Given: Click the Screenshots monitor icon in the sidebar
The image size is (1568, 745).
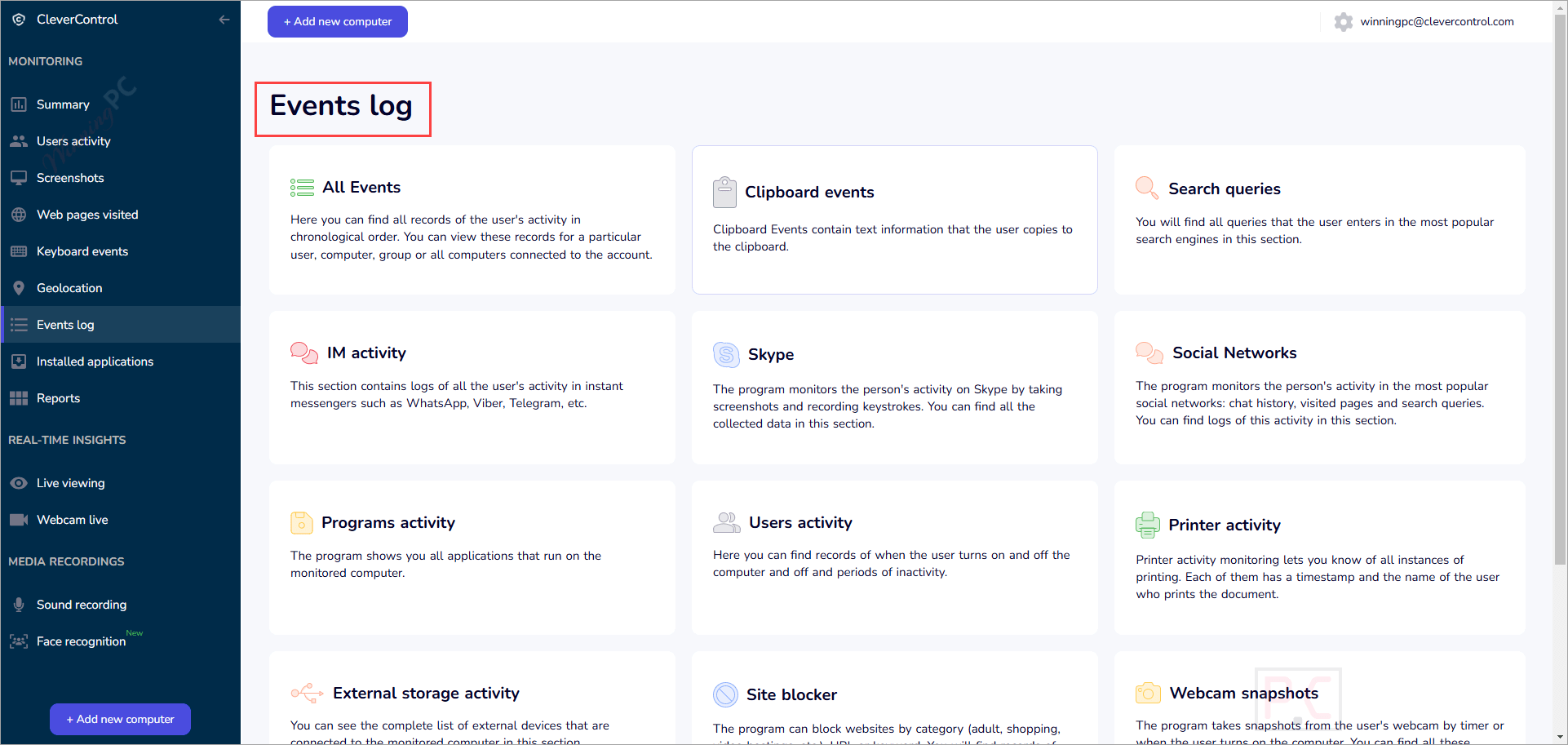Looking at the screenshot, I should [x=19, y=178].
